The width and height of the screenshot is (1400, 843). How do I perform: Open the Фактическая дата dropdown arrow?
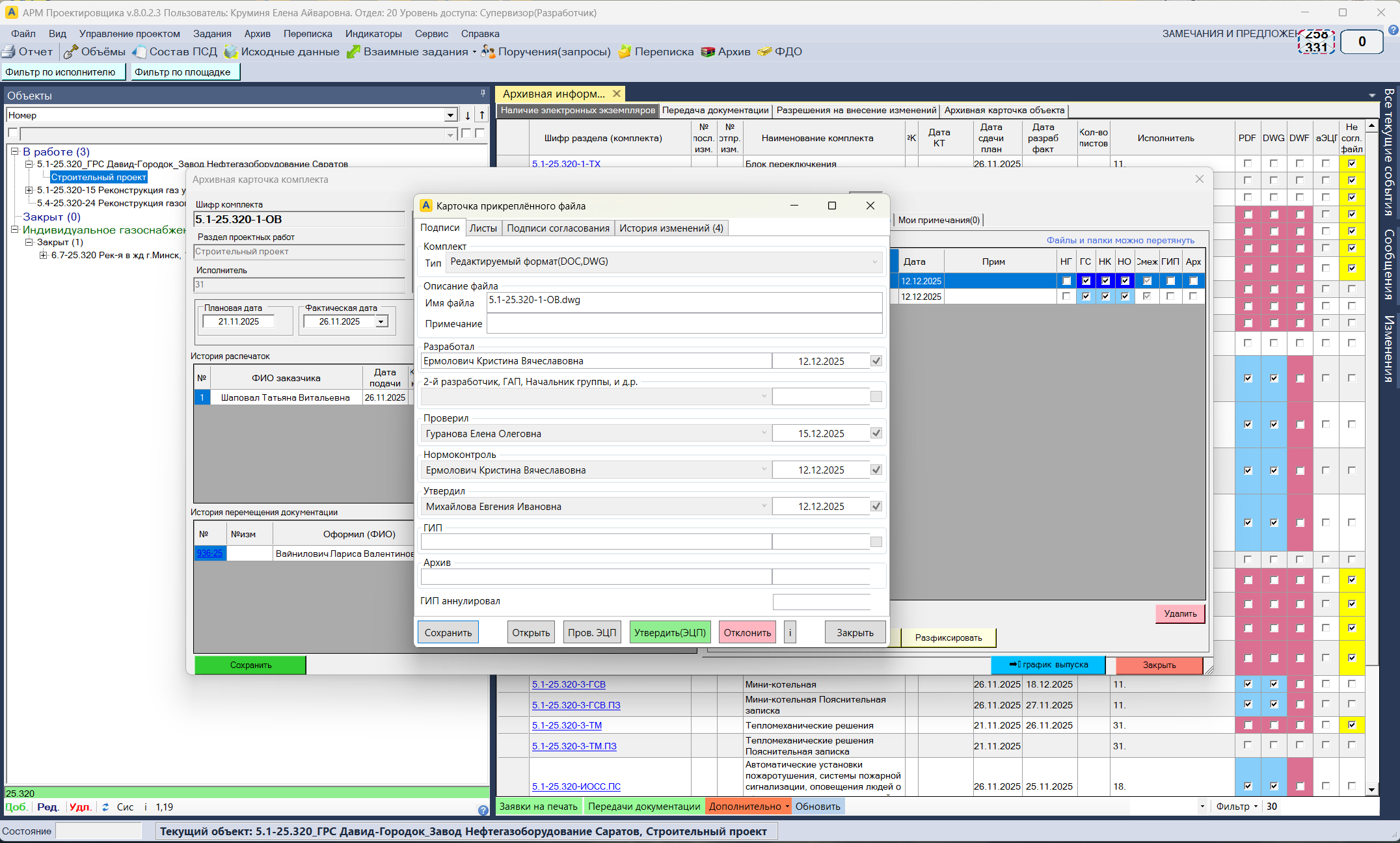click(x=381, y=321)
